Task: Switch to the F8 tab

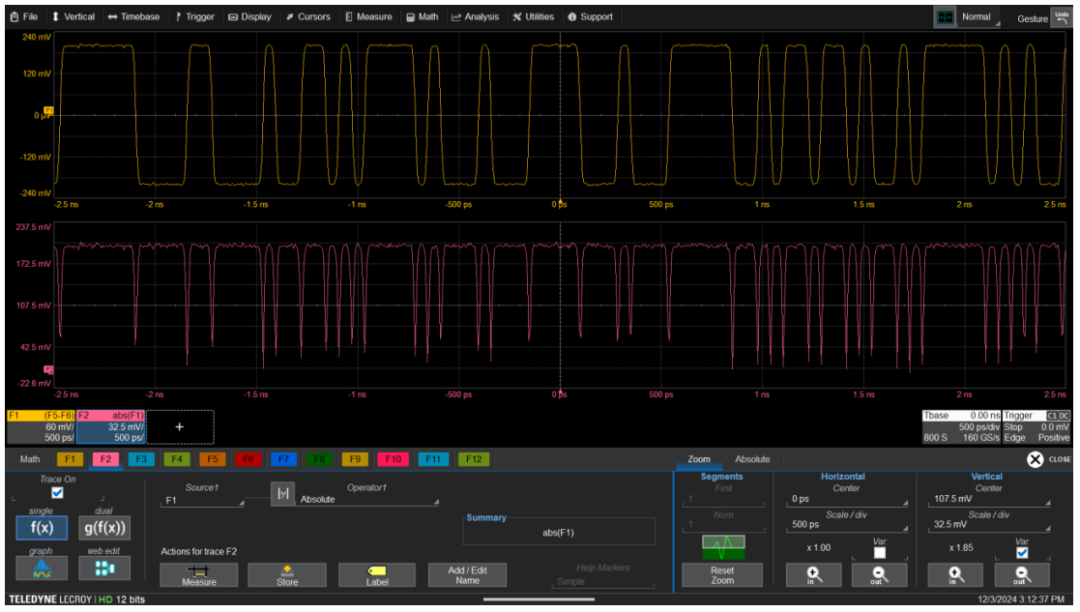Action: pos(320,459)
